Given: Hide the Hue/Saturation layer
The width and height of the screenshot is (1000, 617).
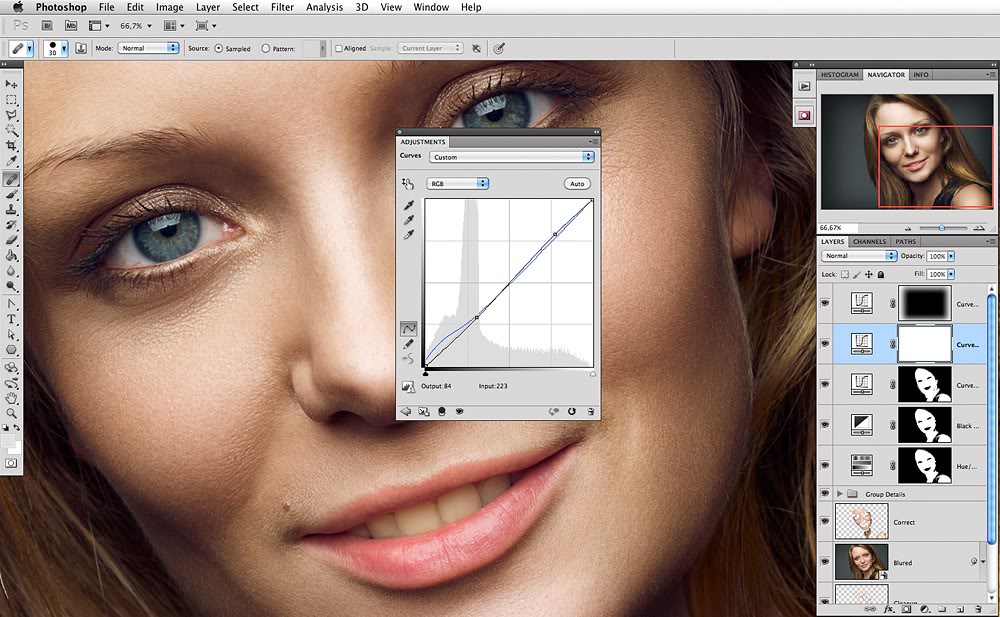Looking at the screenshot, I should click(825, 465).
